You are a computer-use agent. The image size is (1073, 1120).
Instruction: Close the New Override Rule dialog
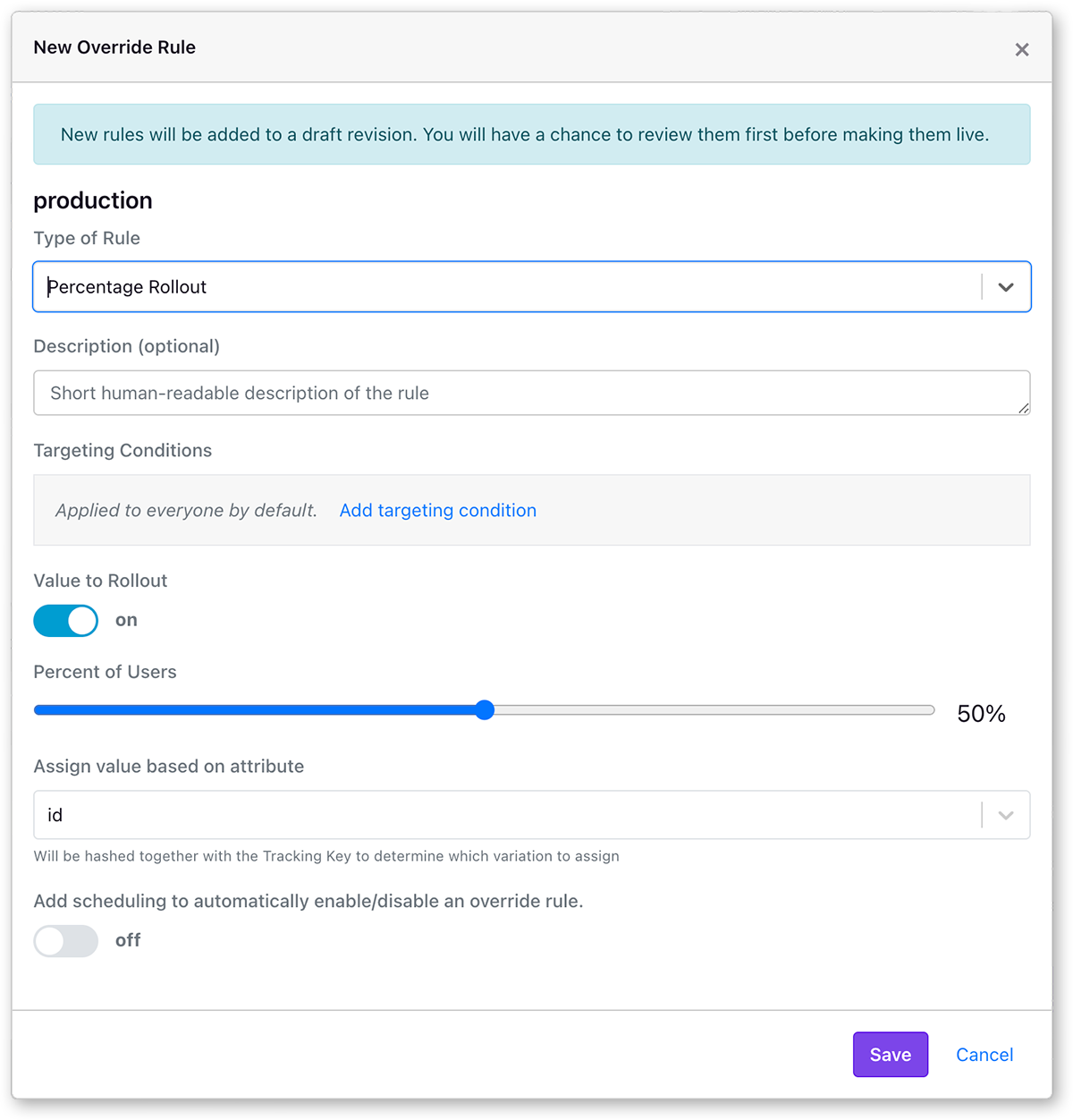click(1022, 50)
